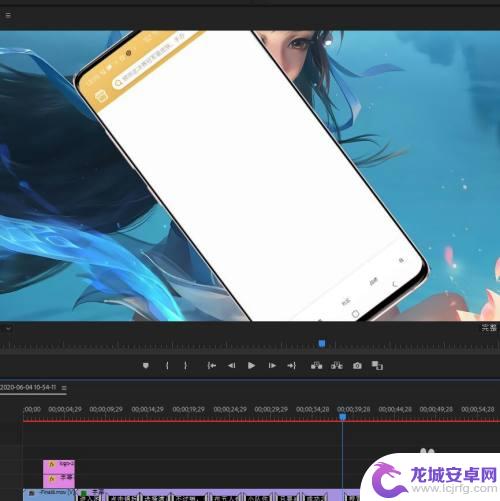Screen dimensions: 500x501
Task: Open the 完整 playback resolution dropdown
Action: [489, 328]
